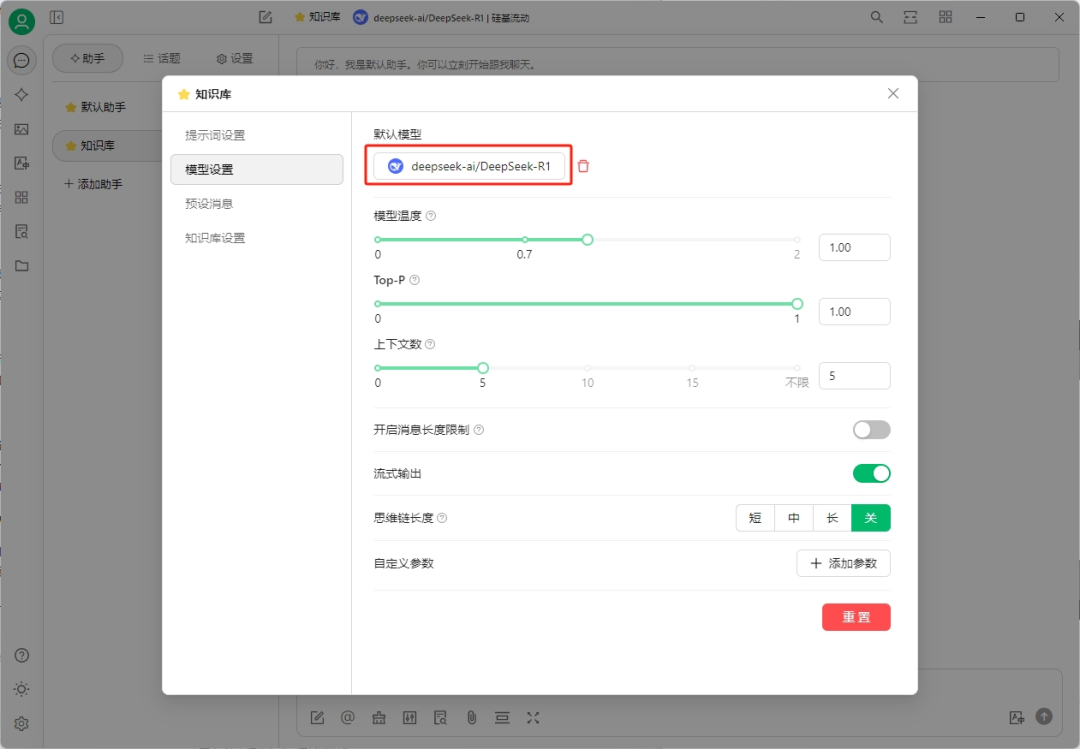The width and height of the screenshot is (1080, 749).
Task: Click the quick phrases robot icon in input bar
Action: point(379,718)
